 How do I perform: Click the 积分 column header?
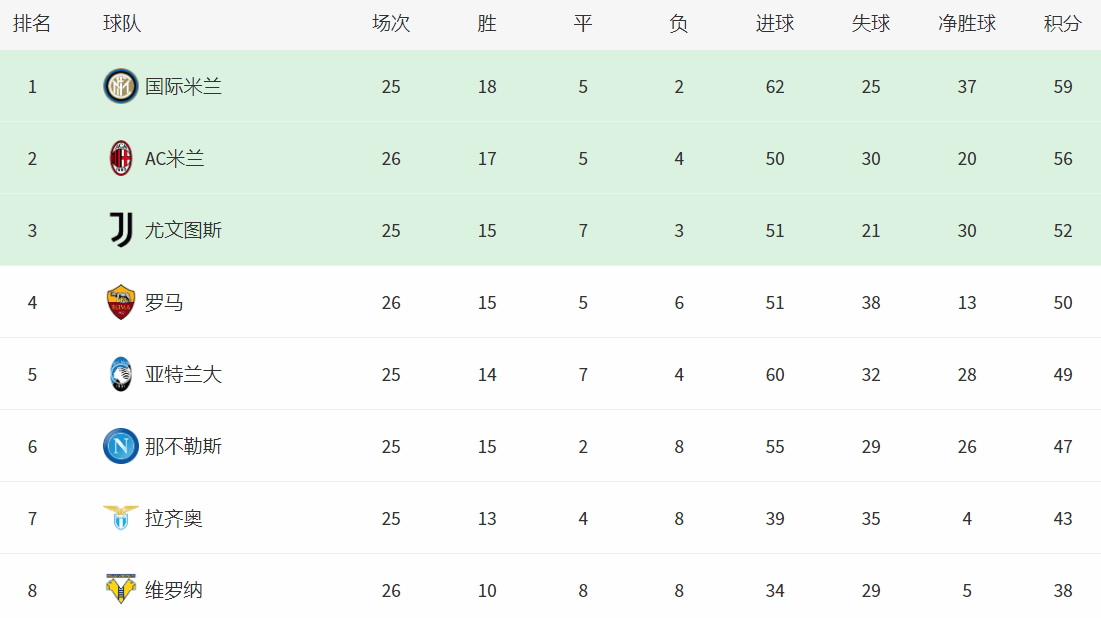(x=1062, y=23)
